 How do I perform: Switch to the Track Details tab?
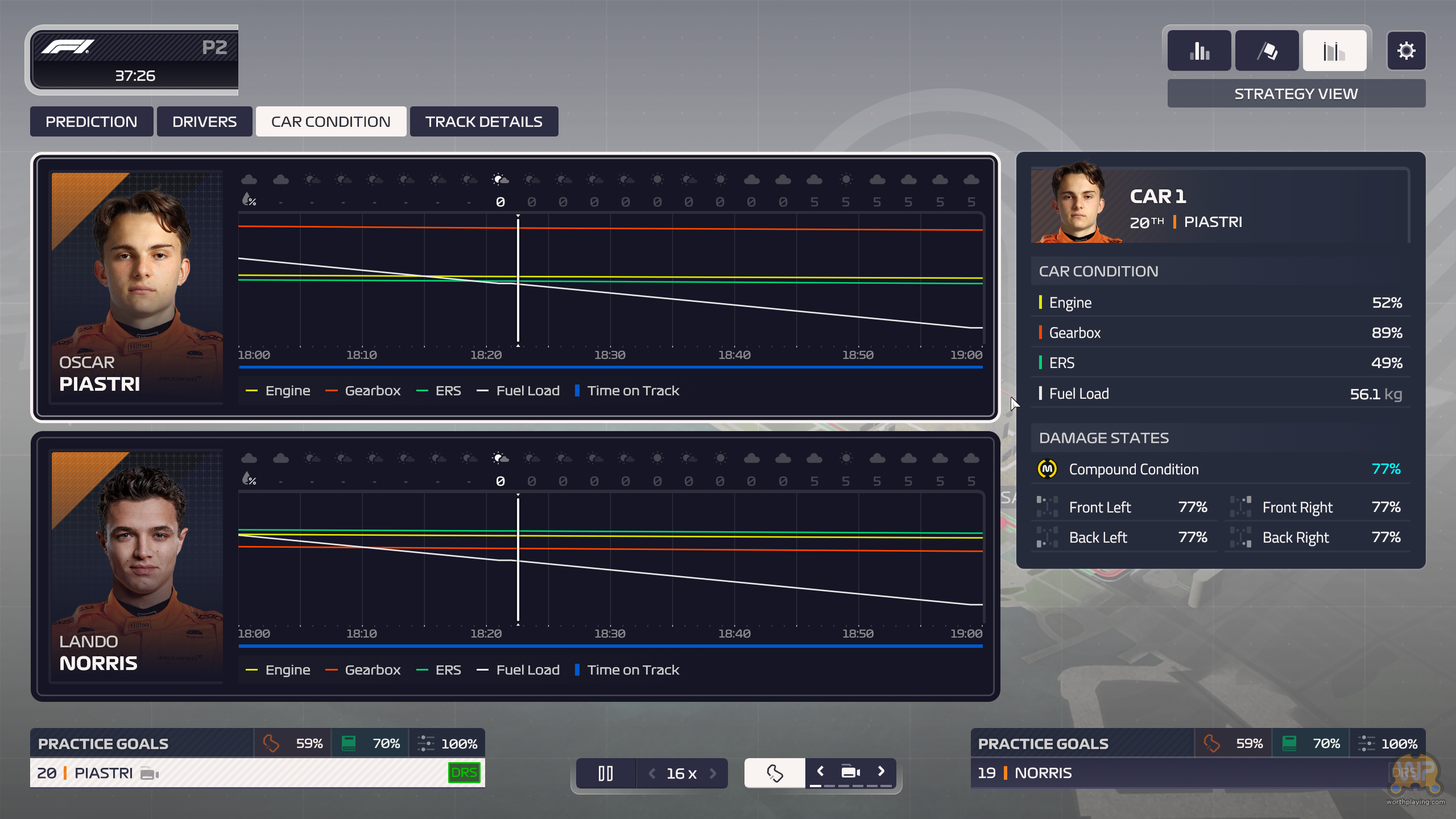(483, 122)
